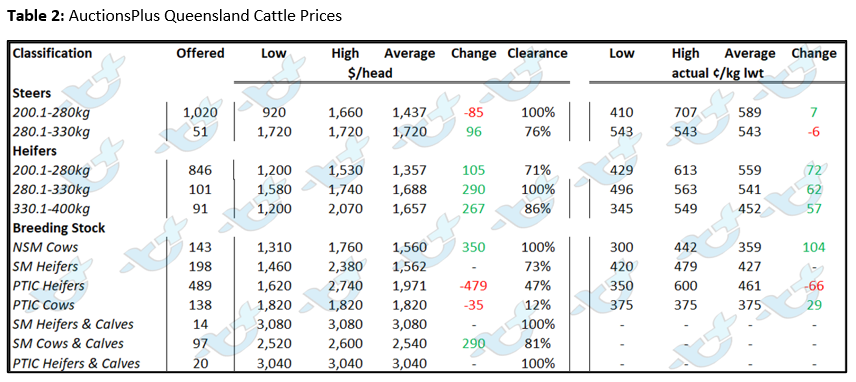Select the 3,080 average price cell
856x382 pixels.
coord(409,324)
